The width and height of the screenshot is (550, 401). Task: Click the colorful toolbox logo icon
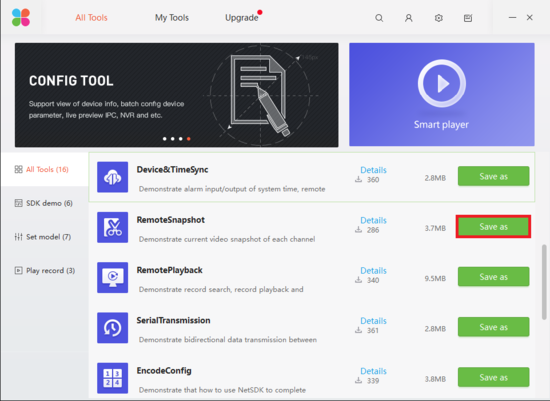pos(21,18)
